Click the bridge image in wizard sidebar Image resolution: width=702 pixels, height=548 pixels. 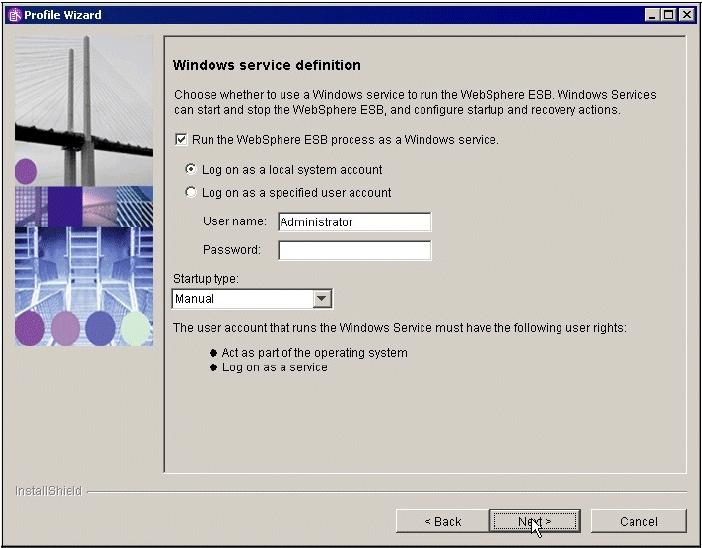click(84, 111)
